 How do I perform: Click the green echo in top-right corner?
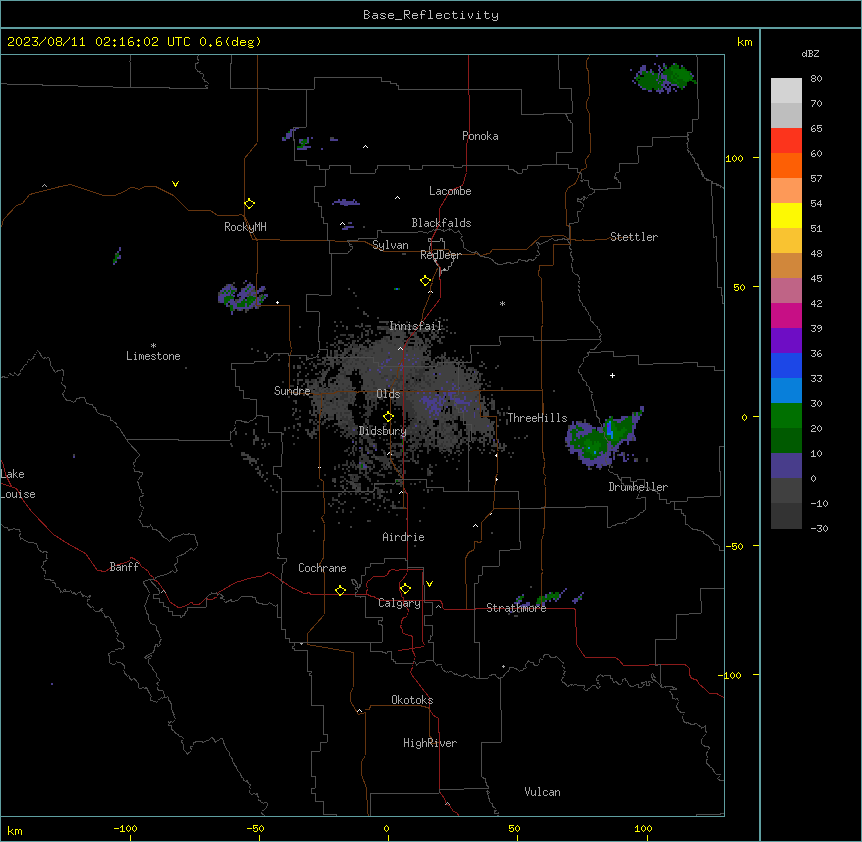(664, 77)
